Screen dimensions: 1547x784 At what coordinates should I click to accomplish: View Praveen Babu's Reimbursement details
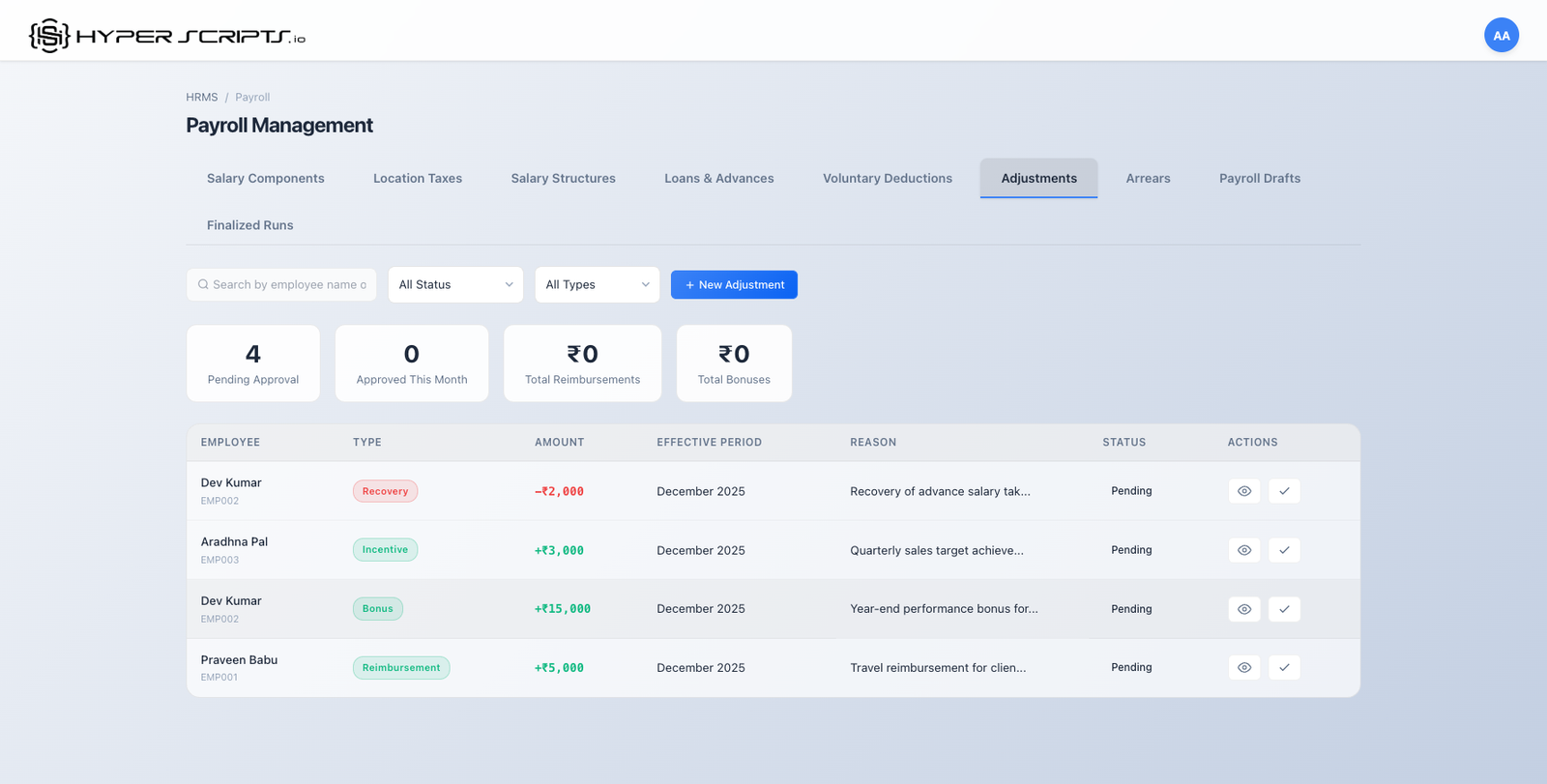click(x=1243, y=668)
